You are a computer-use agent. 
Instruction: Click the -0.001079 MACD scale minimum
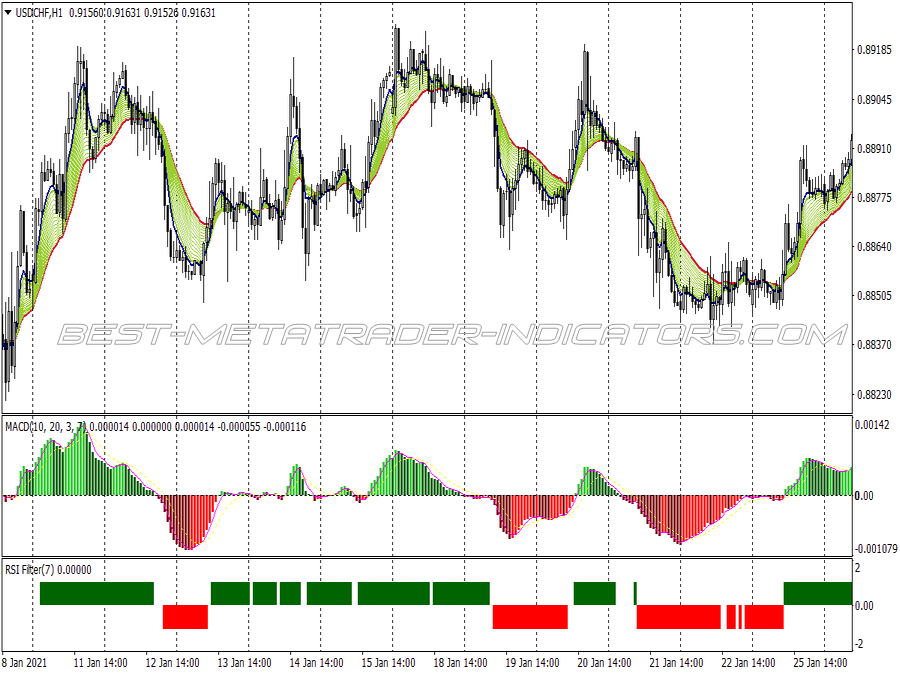(x=876, y=549)
